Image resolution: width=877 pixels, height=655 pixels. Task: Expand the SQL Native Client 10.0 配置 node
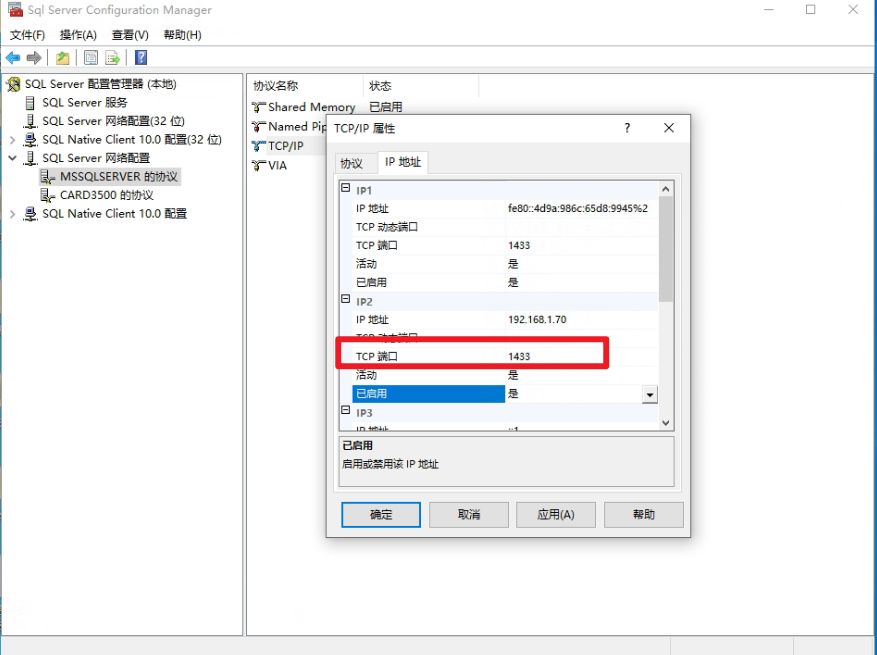tap(12, 214)
